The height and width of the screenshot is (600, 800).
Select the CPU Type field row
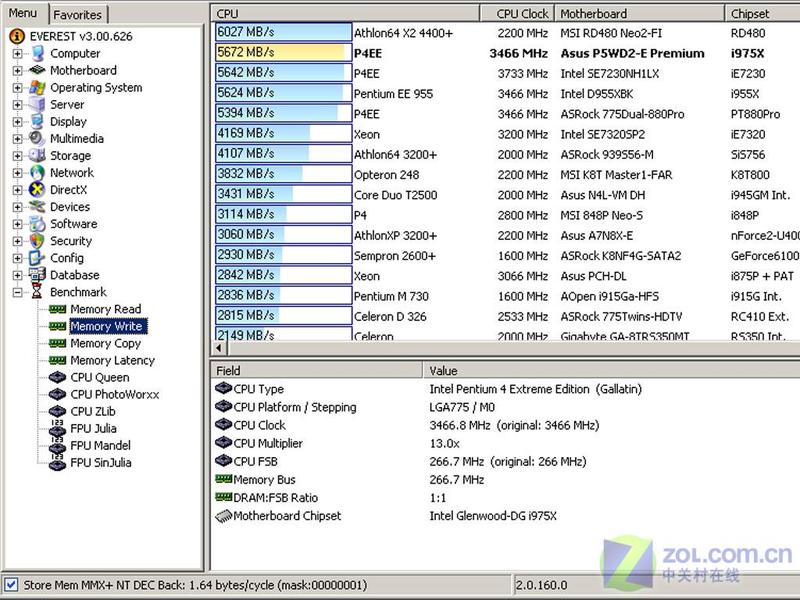(505, 389)
